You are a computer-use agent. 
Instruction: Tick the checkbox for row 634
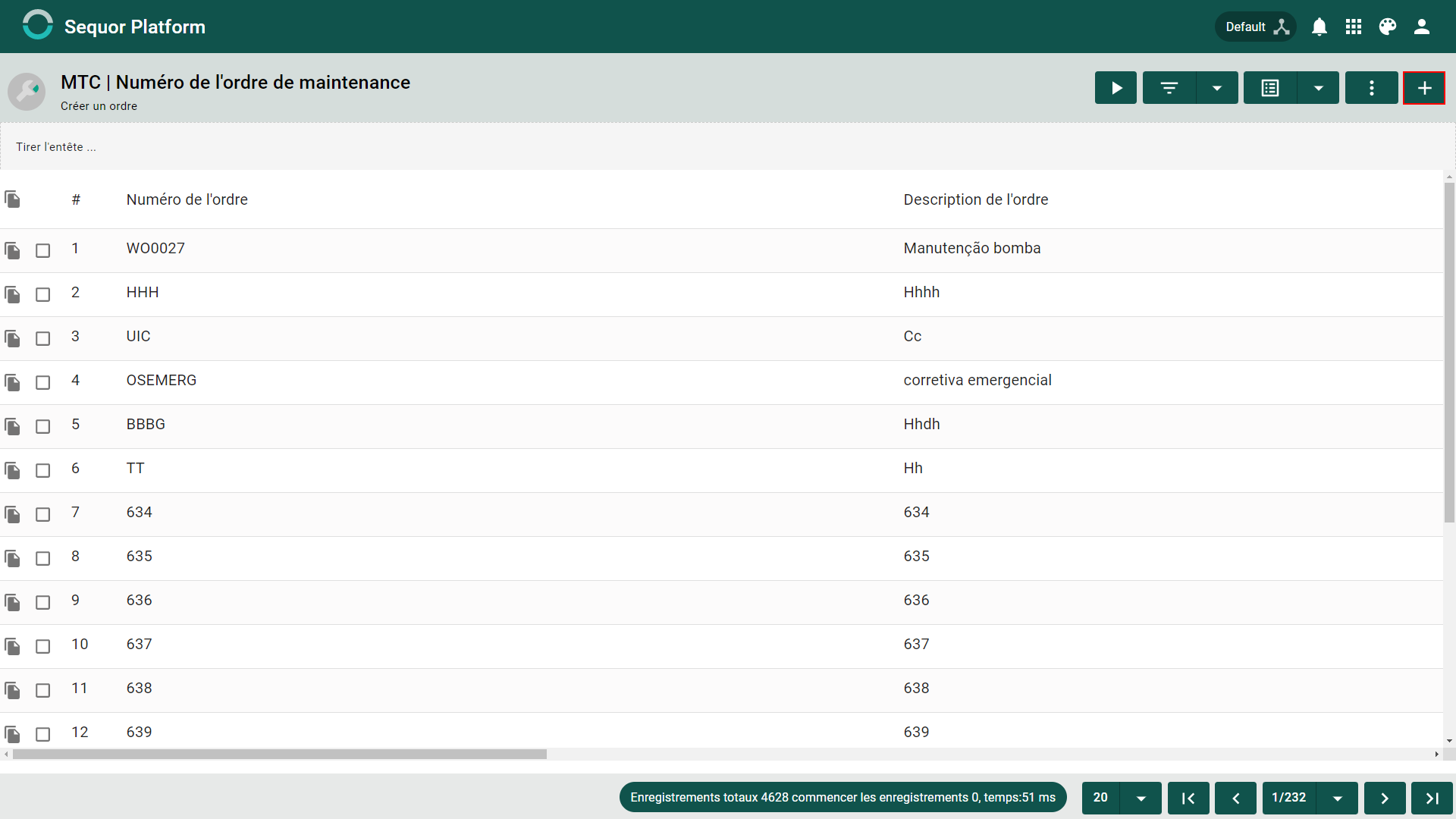[43, 514]
